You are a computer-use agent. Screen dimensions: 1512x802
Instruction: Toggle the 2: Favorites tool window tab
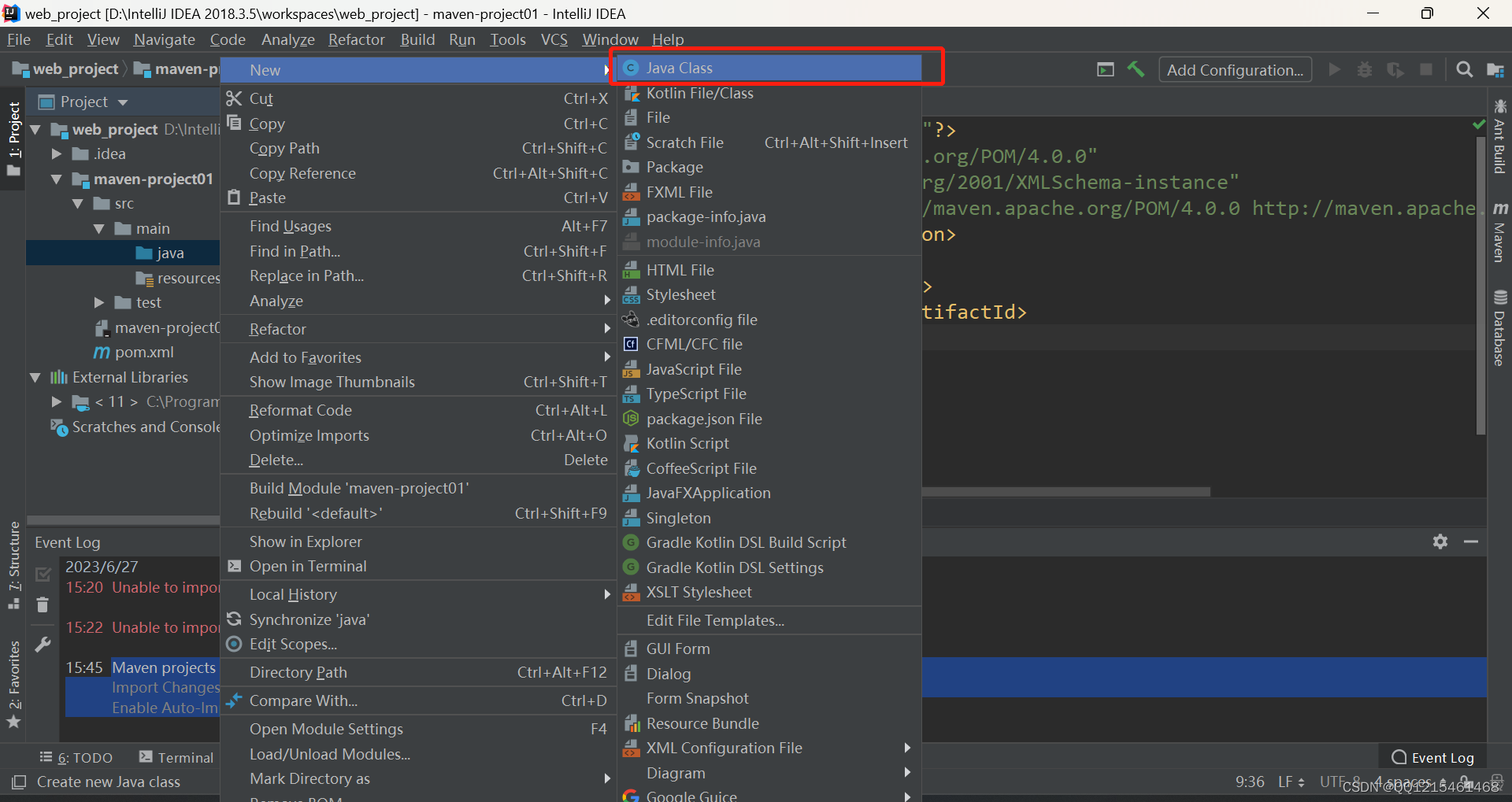[x=14, y=685]
